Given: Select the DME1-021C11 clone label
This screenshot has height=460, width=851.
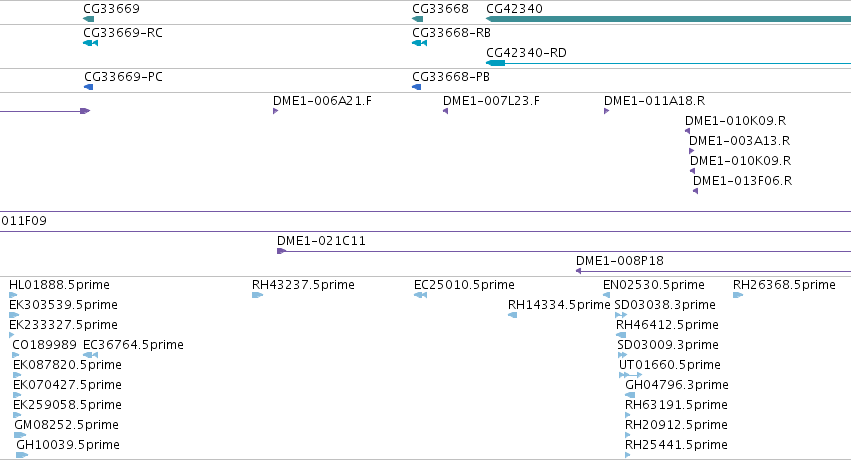Looking at the screenshot, I should 321,241.
